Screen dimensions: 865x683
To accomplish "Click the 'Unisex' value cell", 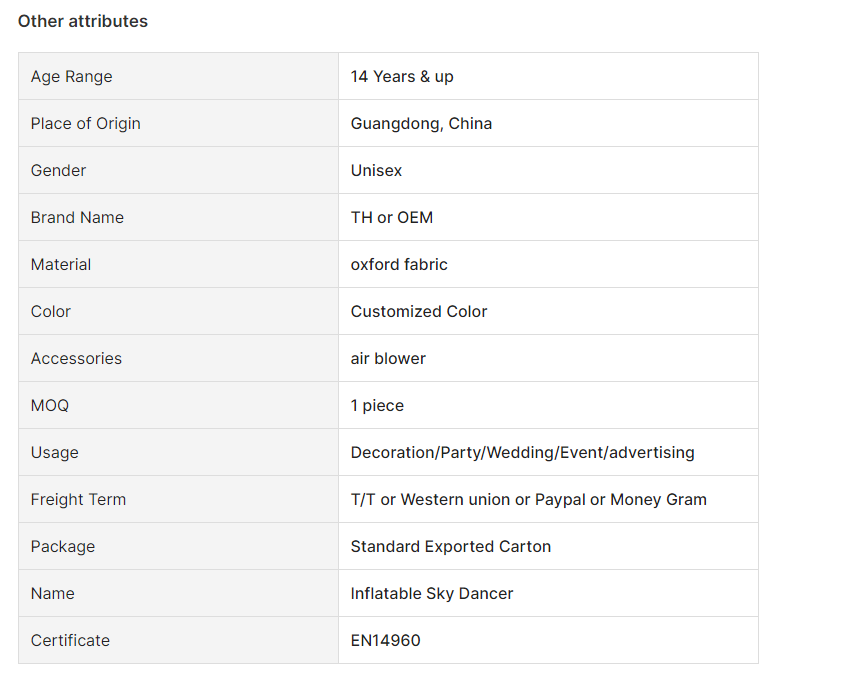I will tap(548, 170).
